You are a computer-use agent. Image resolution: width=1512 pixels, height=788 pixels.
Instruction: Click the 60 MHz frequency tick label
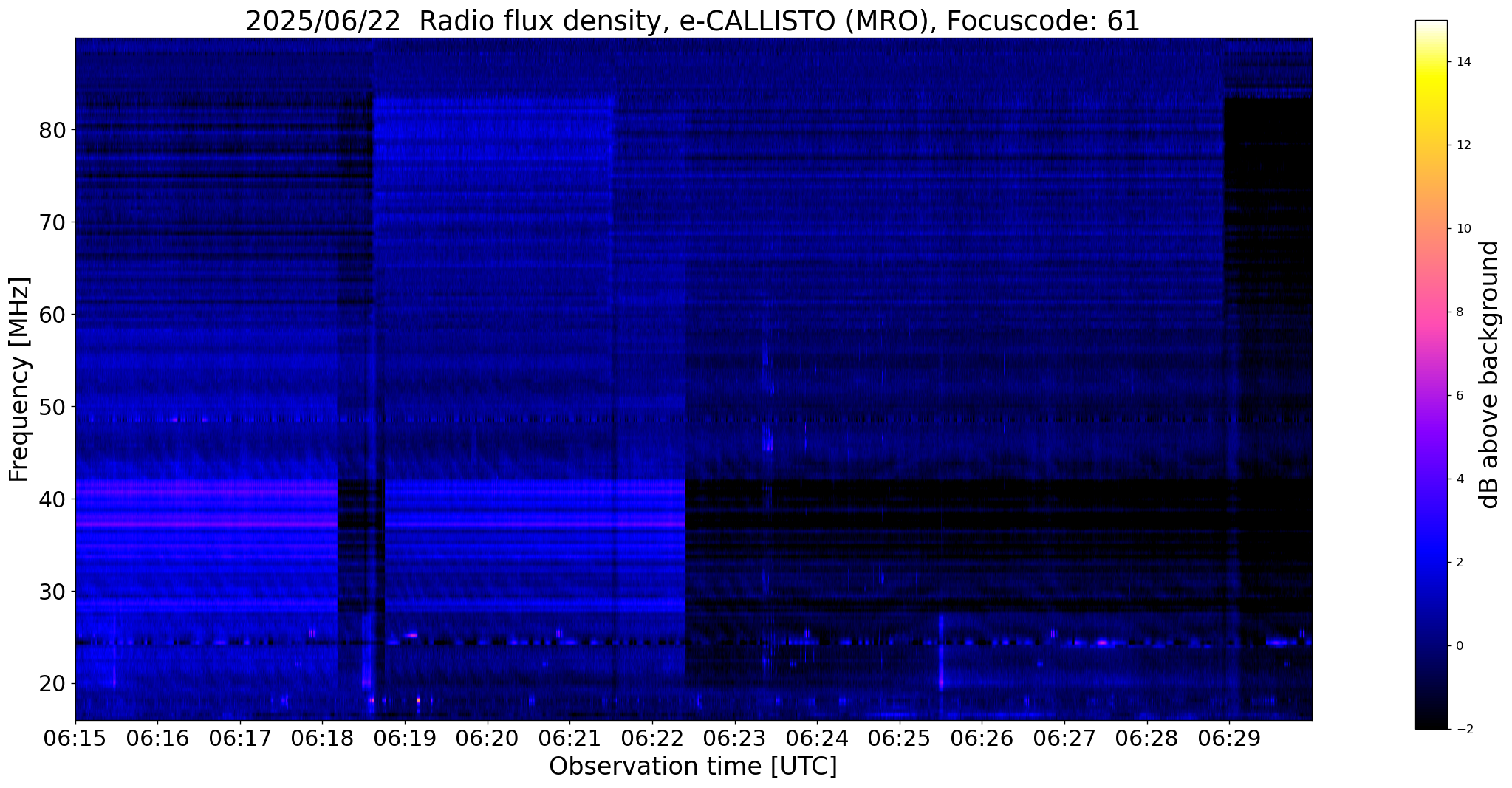click(52, 315)
